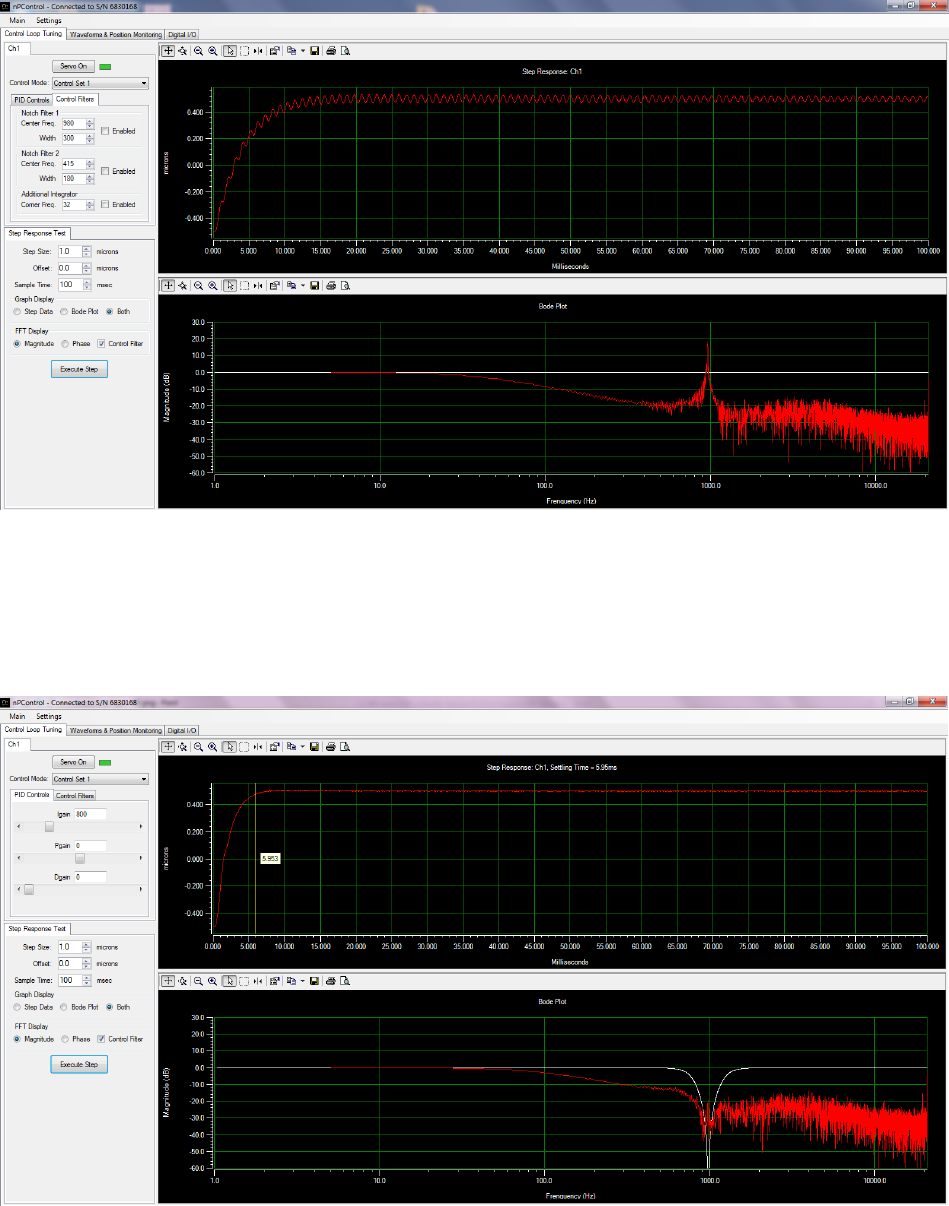Screen dimensions: 949x1206
Task: Switch to PID Controls tab in Control Filters window
Action: click(x=32, y=99)
